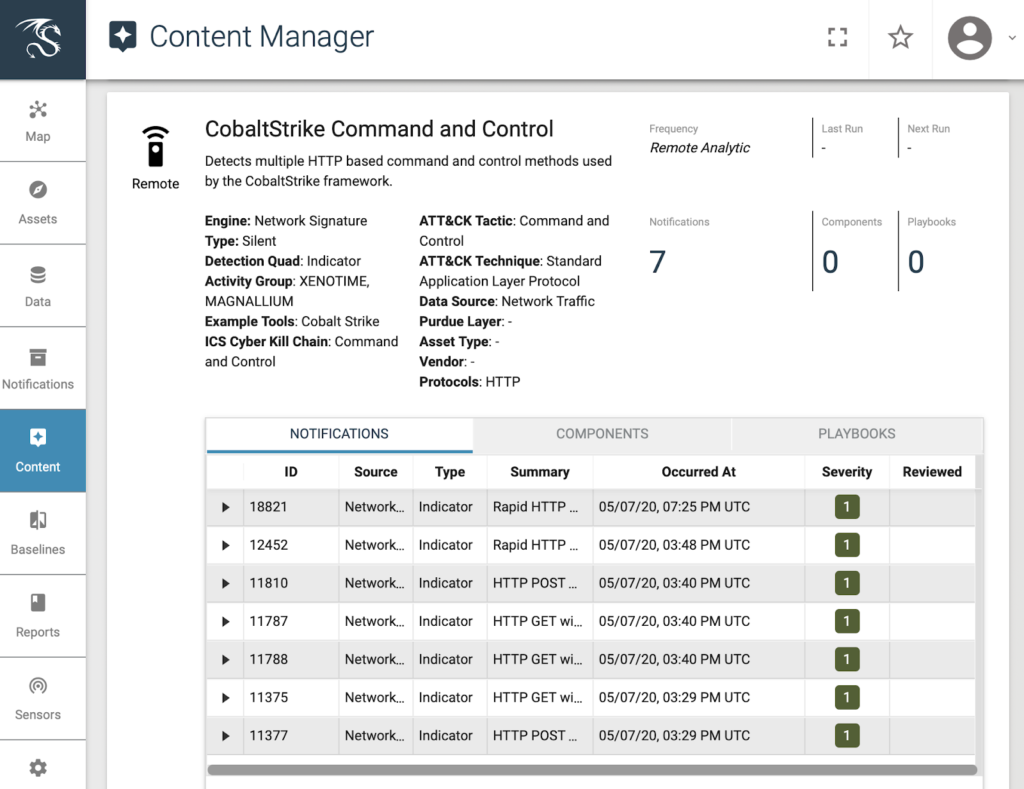This screenshot has width=1024, height=789.
Task: Sort by the Source column header
Action: pyautogui.click(x=376, y=472)
